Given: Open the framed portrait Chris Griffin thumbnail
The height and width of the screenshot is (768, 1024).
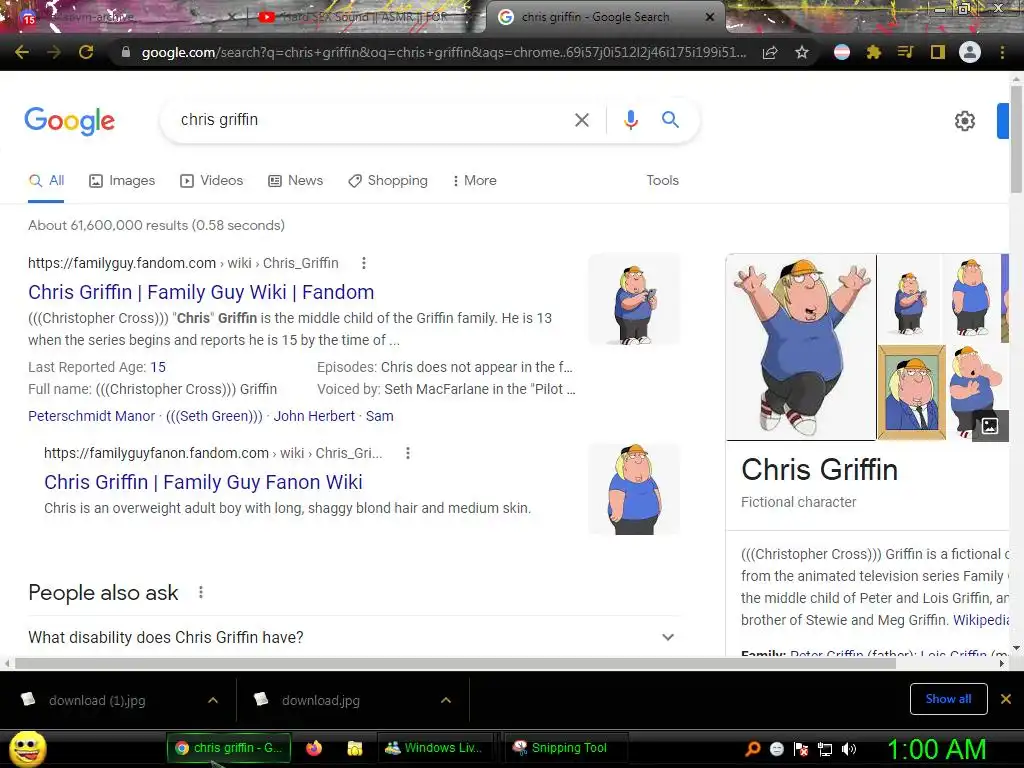Looking at the screenshot, I should click(x=912, y=392).
